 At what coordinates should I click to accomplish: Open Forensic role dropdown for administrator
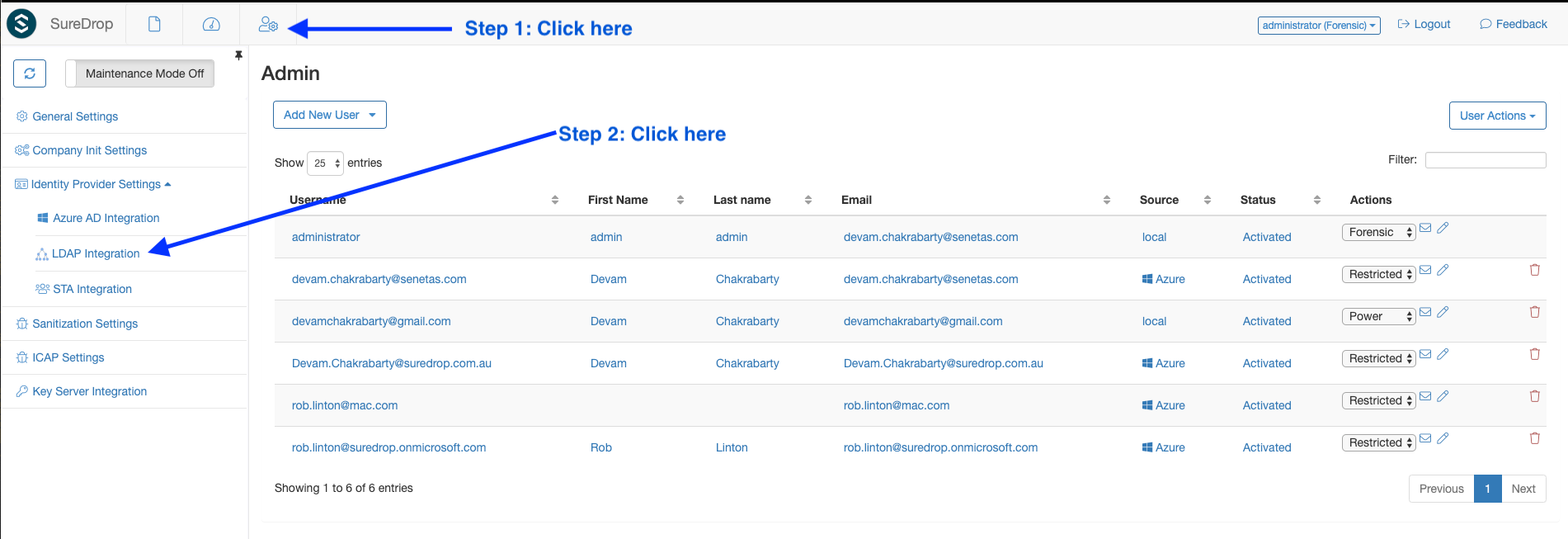[1379, 232]
